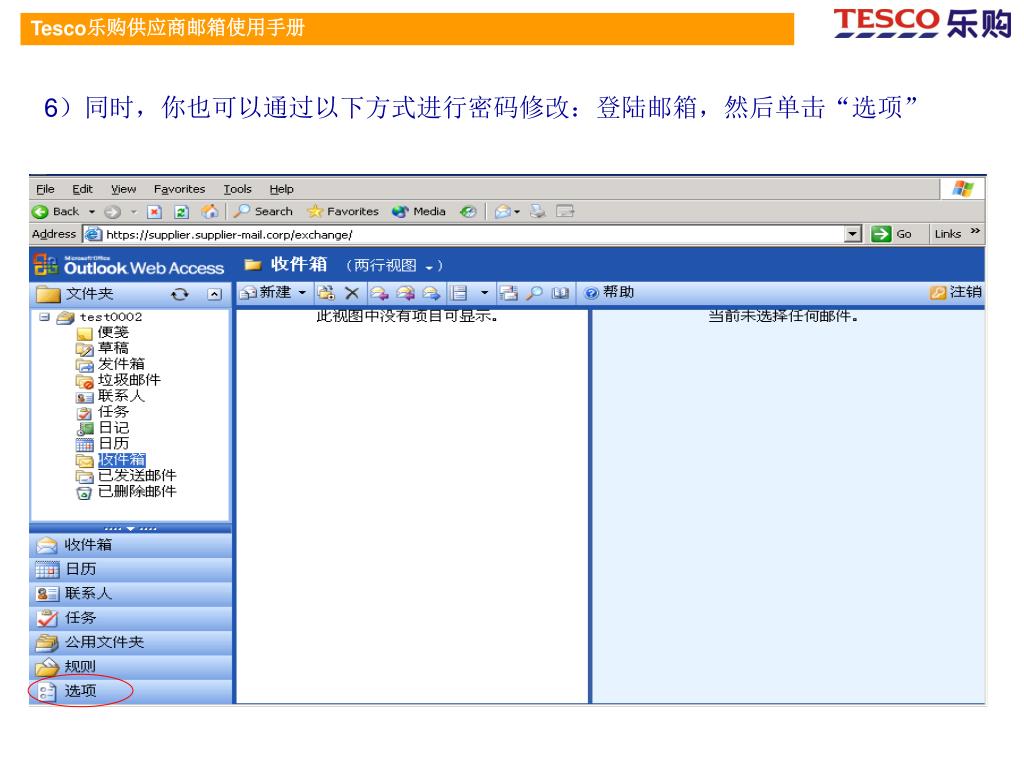Viewport: 1024px width, 768px height.
Task: Open the Help menu
Action: (x=281, y=189)
